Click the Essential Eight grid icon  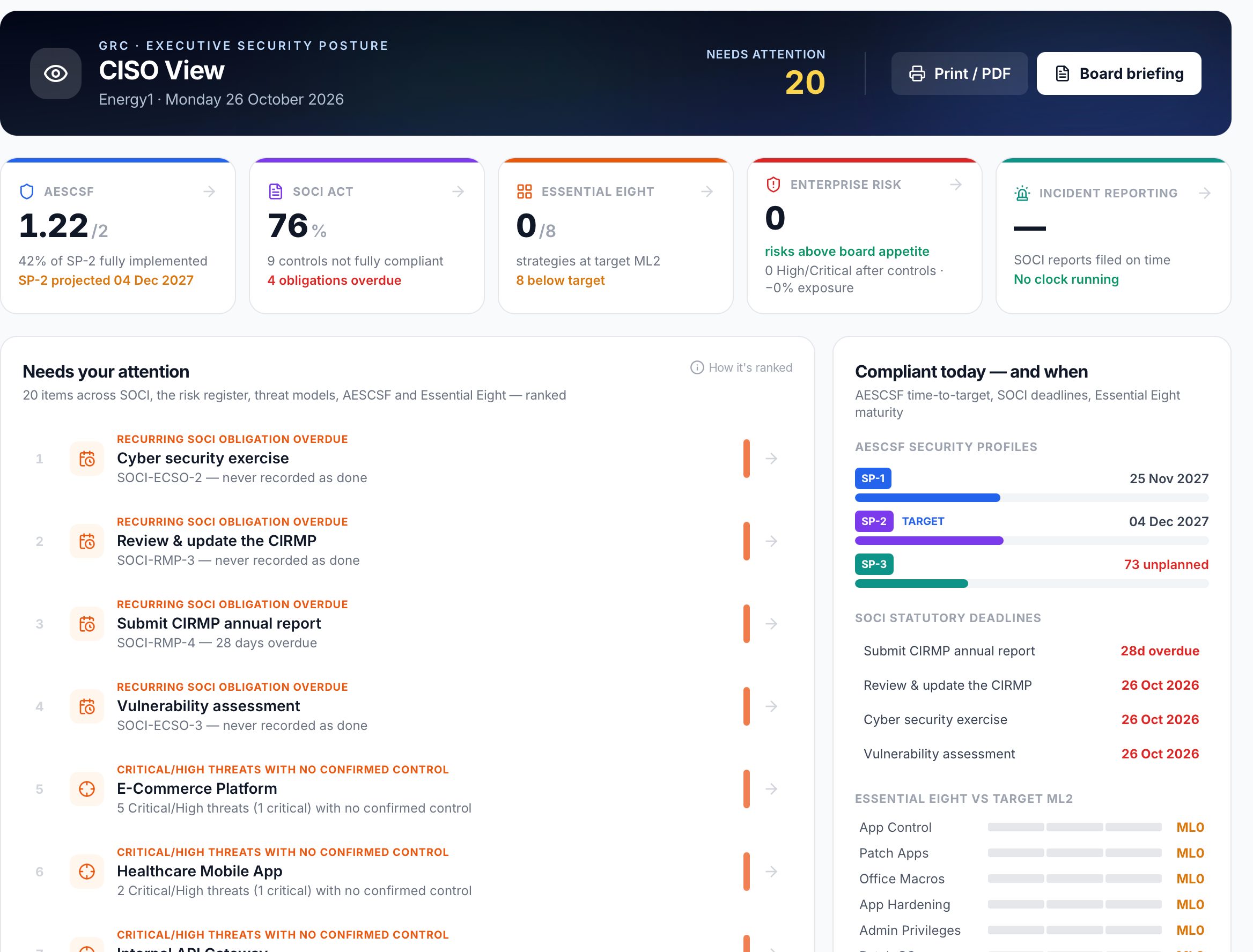524,191
